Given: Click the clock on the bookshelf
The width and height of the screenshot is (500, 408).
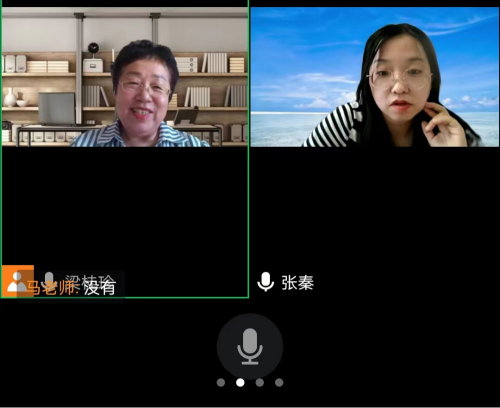Looking at the screenshot, I should click(93, 49).
